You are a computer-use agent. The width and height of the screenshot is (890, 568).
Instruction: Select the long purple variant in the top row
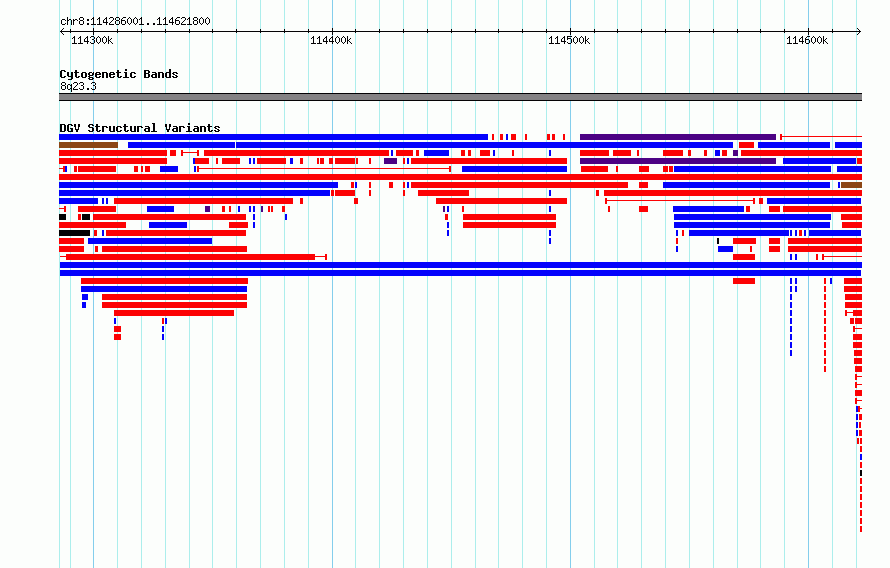(x=678, y=137)
